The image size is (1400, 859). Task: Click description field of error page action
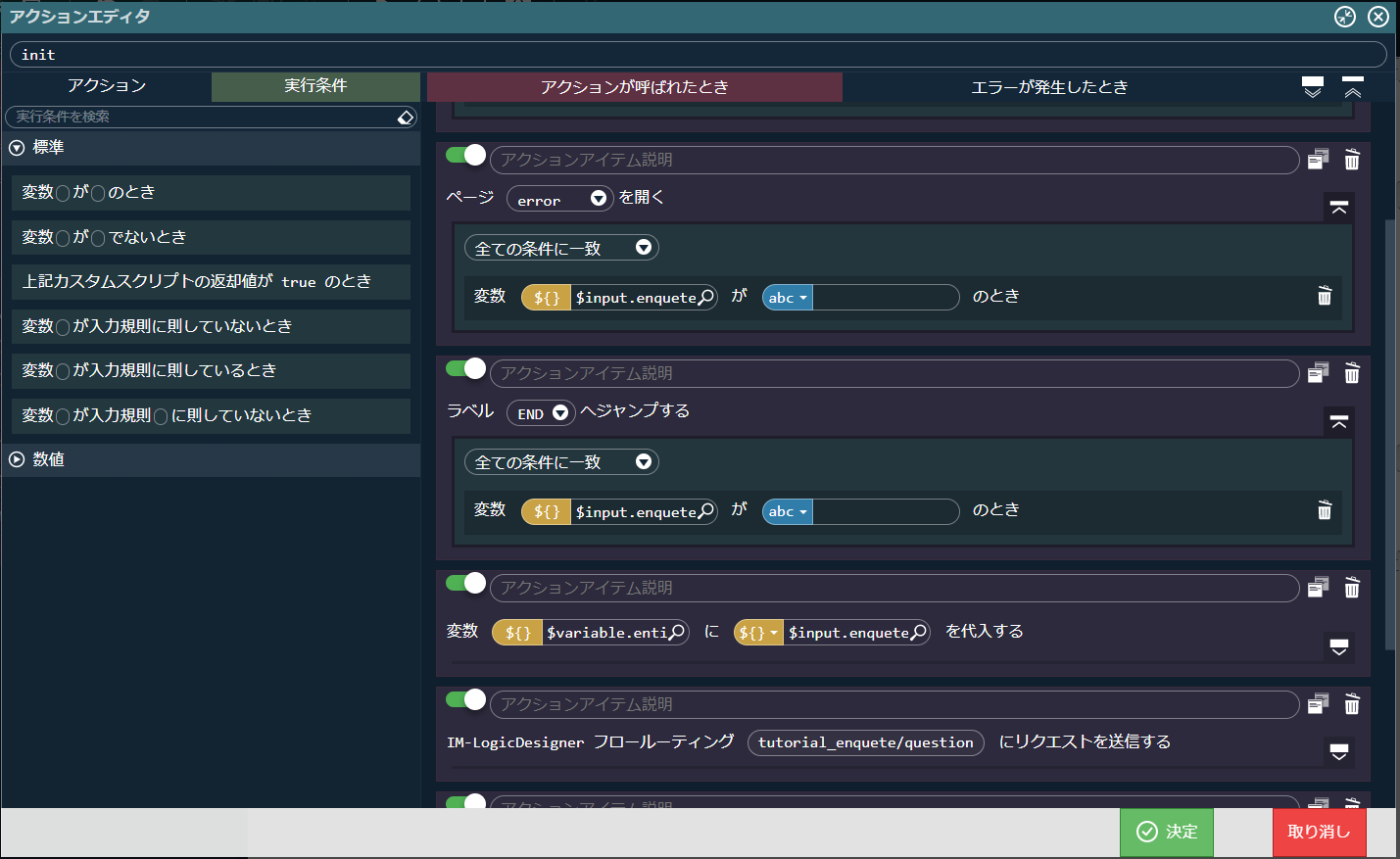coord(894,160)
